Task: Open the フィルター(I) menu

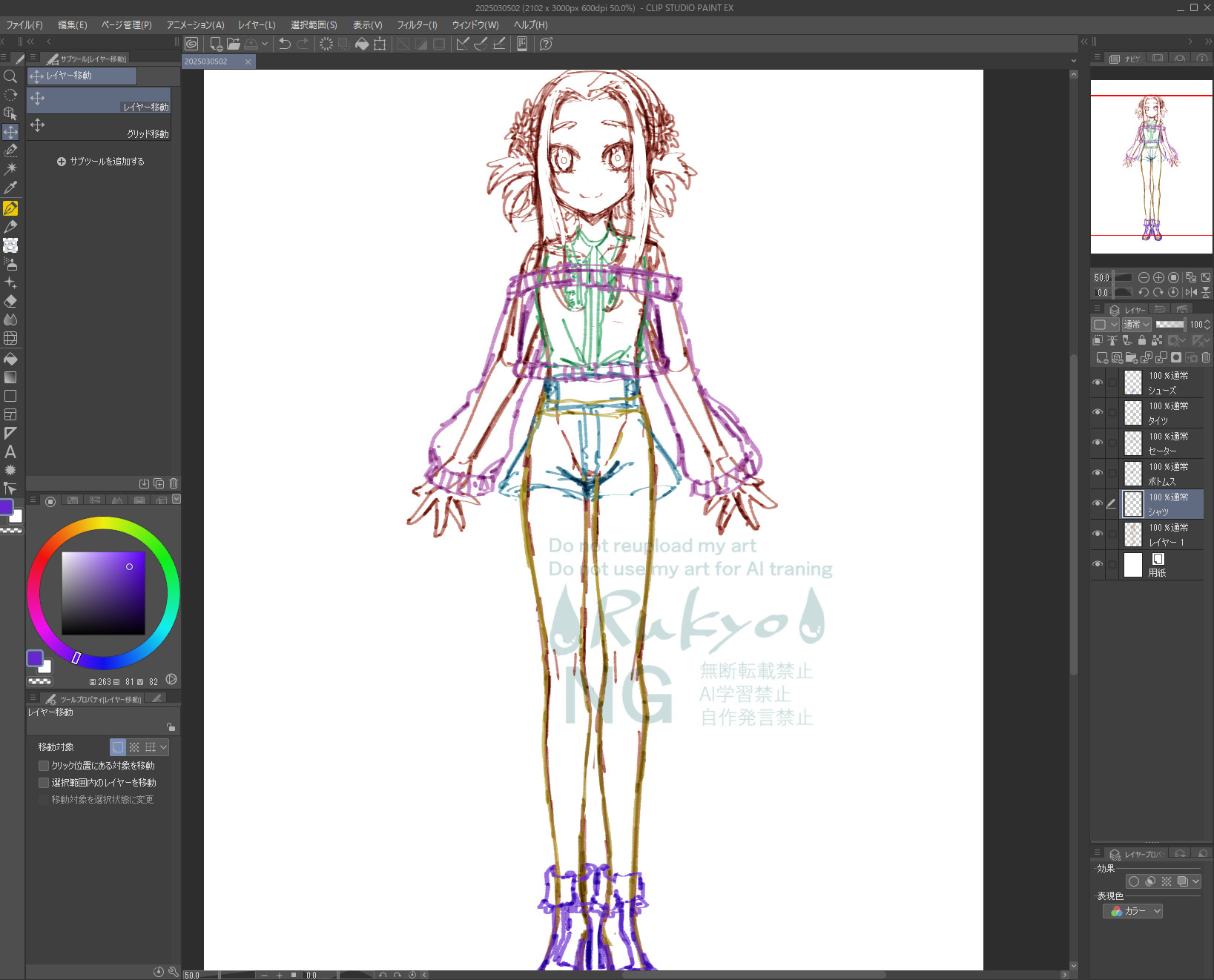Action: tap(417, 25)
